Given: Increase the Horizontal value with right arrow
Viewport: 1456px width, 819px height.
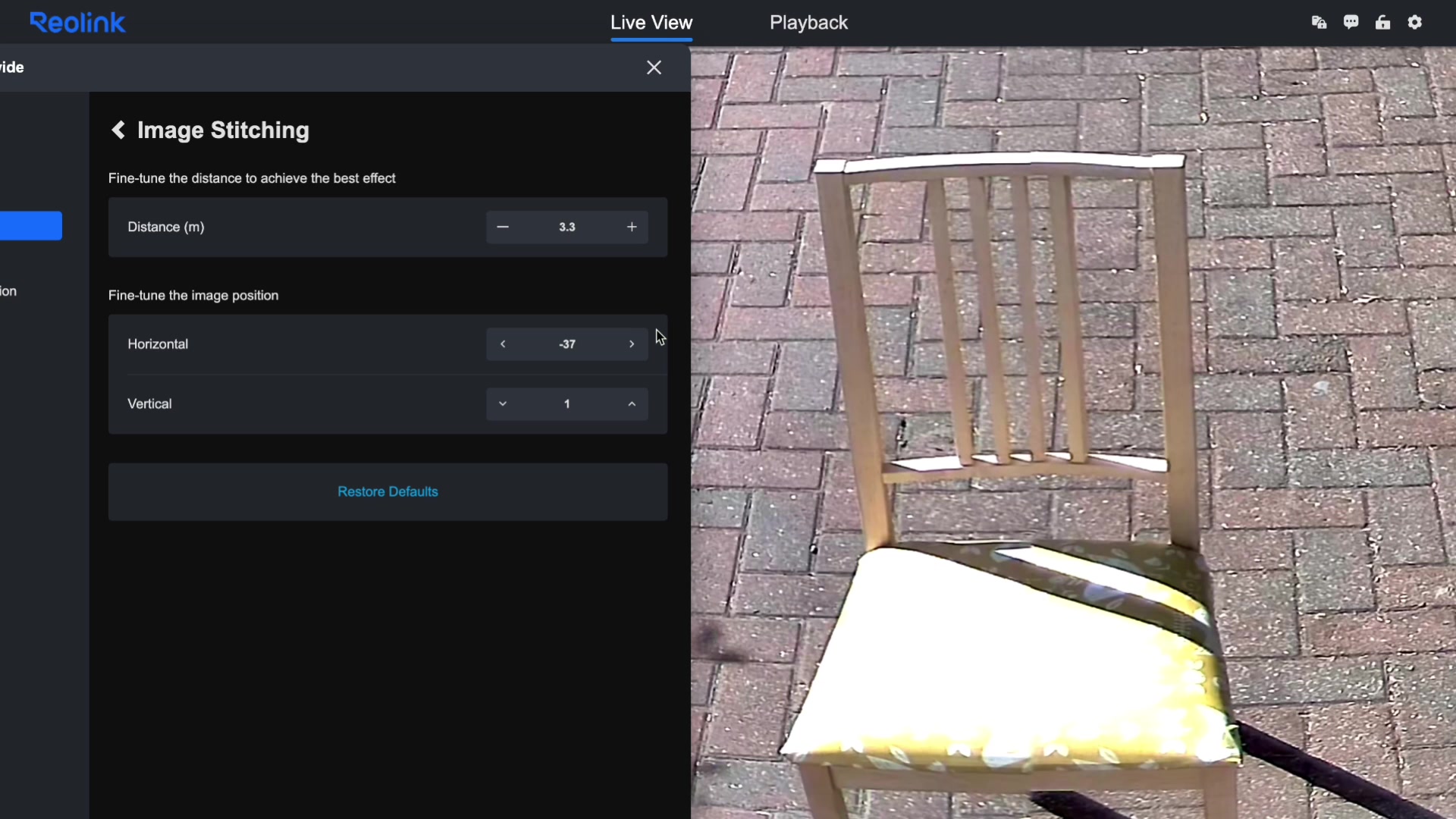Looking at the screenshot, I should point(632,344).
